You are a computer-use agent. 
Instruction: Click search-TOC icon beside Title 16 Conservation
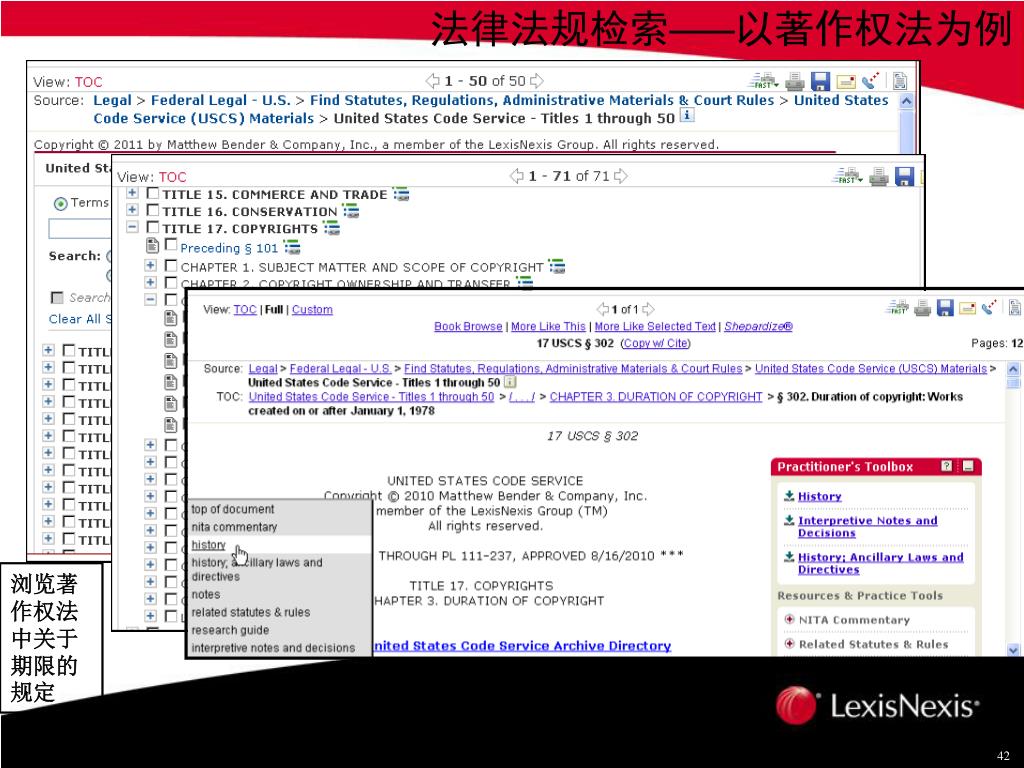pos(351,212)
